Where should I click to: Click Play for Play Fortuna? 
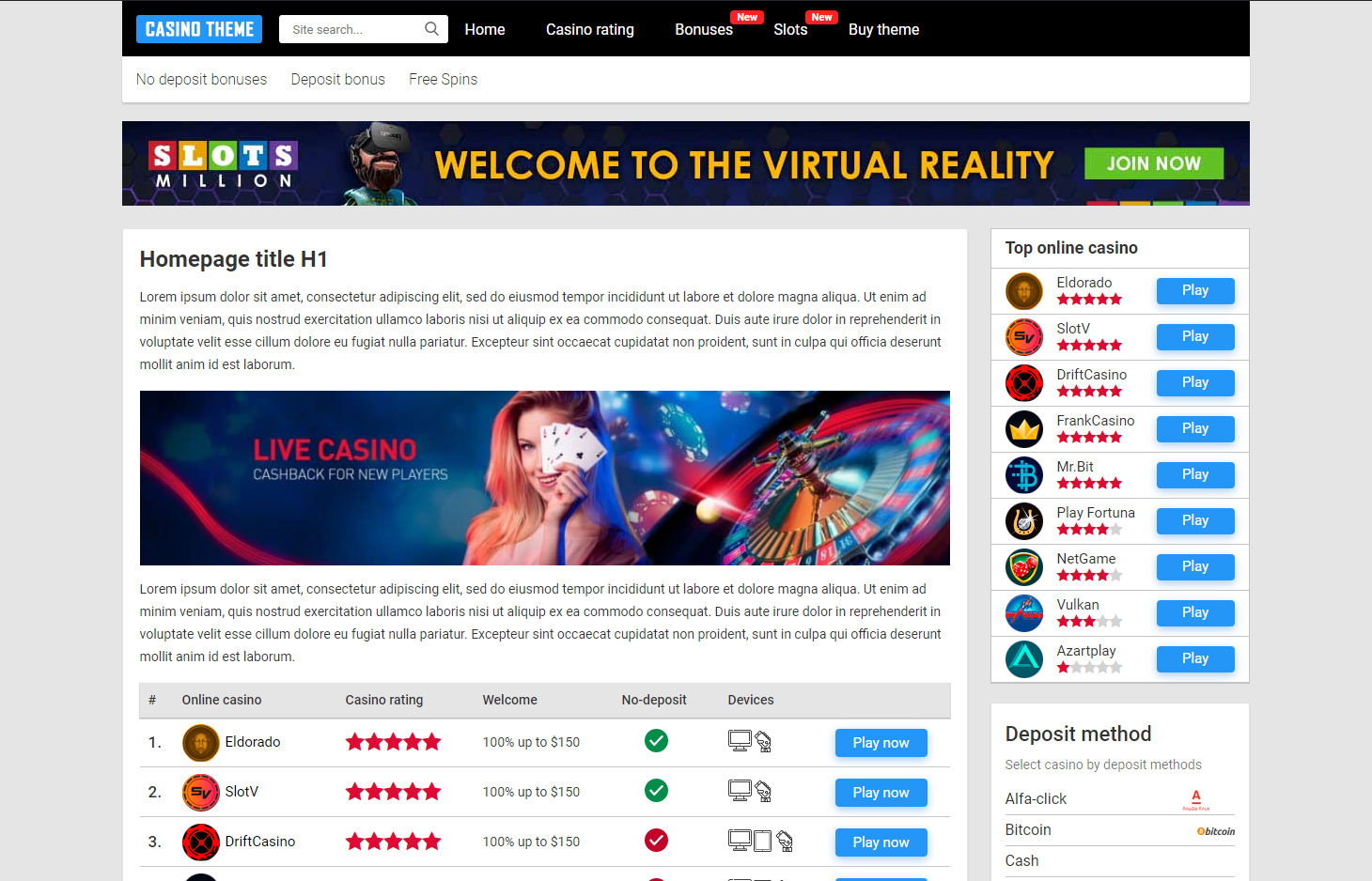(1195, 521)
